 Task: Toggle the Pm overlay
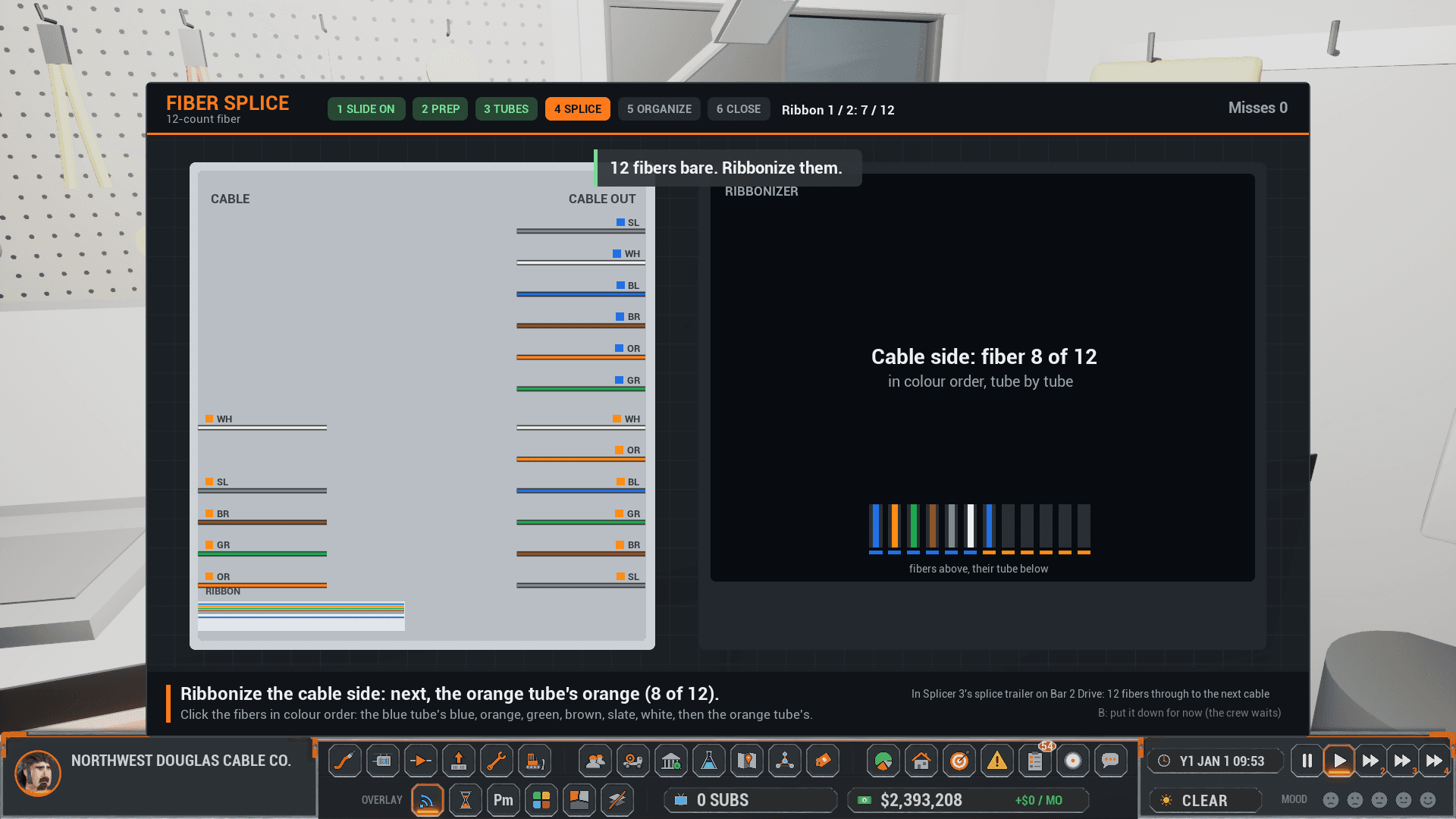coord(504,800)
